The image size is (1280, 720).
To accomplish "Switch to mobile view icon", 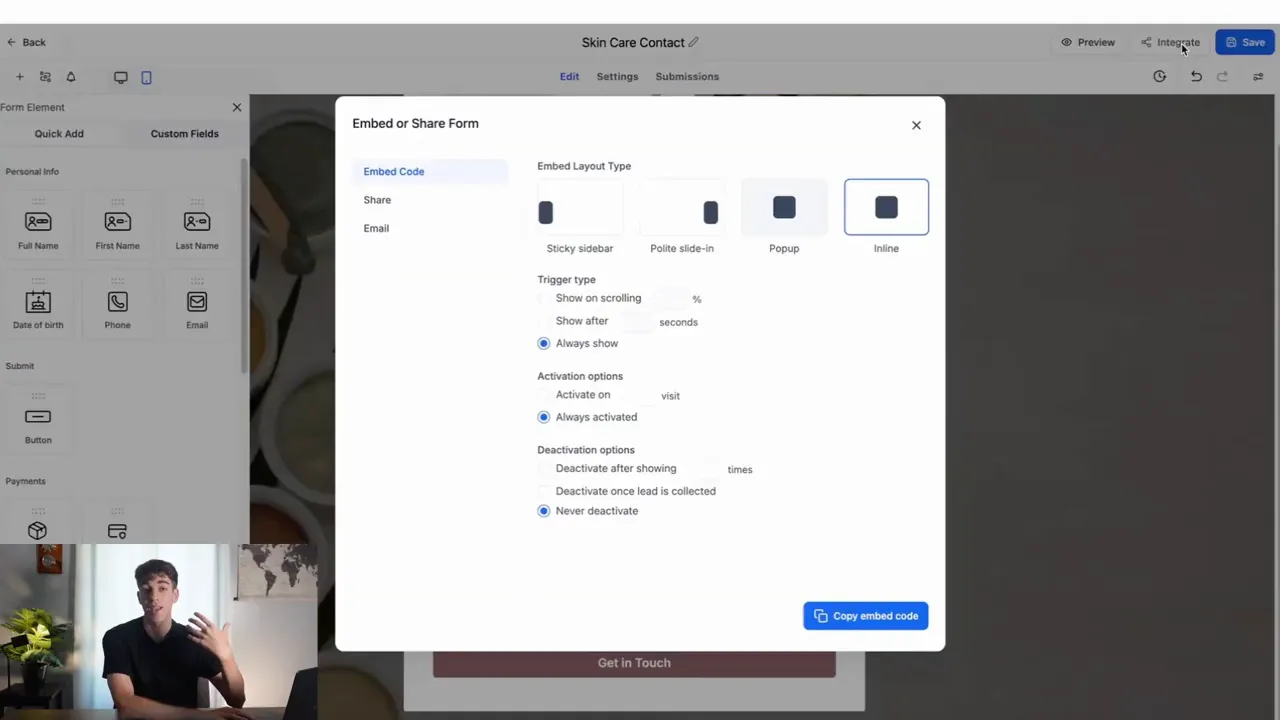I will [x=146, y=77].
